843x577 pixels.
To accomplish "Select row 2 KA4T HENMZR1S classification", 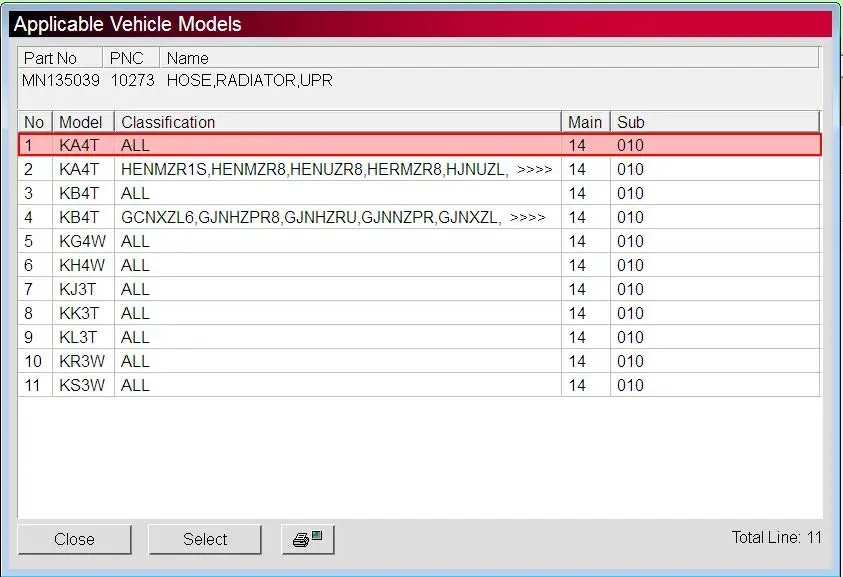I will click(x=419, y=169).
